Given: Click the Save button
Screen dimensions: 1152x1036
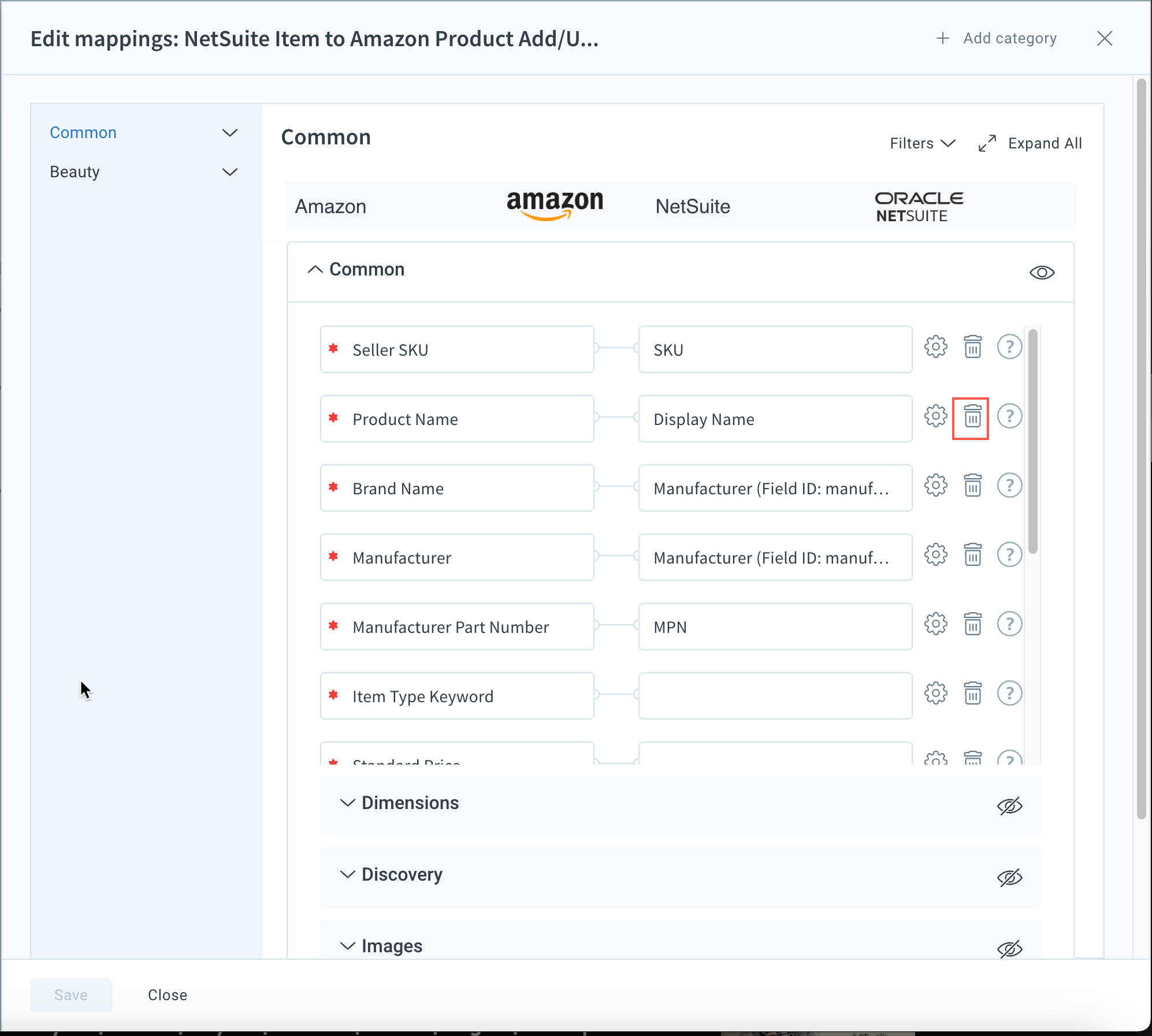Looking at the screenshot, I should [x=71, y=994].
